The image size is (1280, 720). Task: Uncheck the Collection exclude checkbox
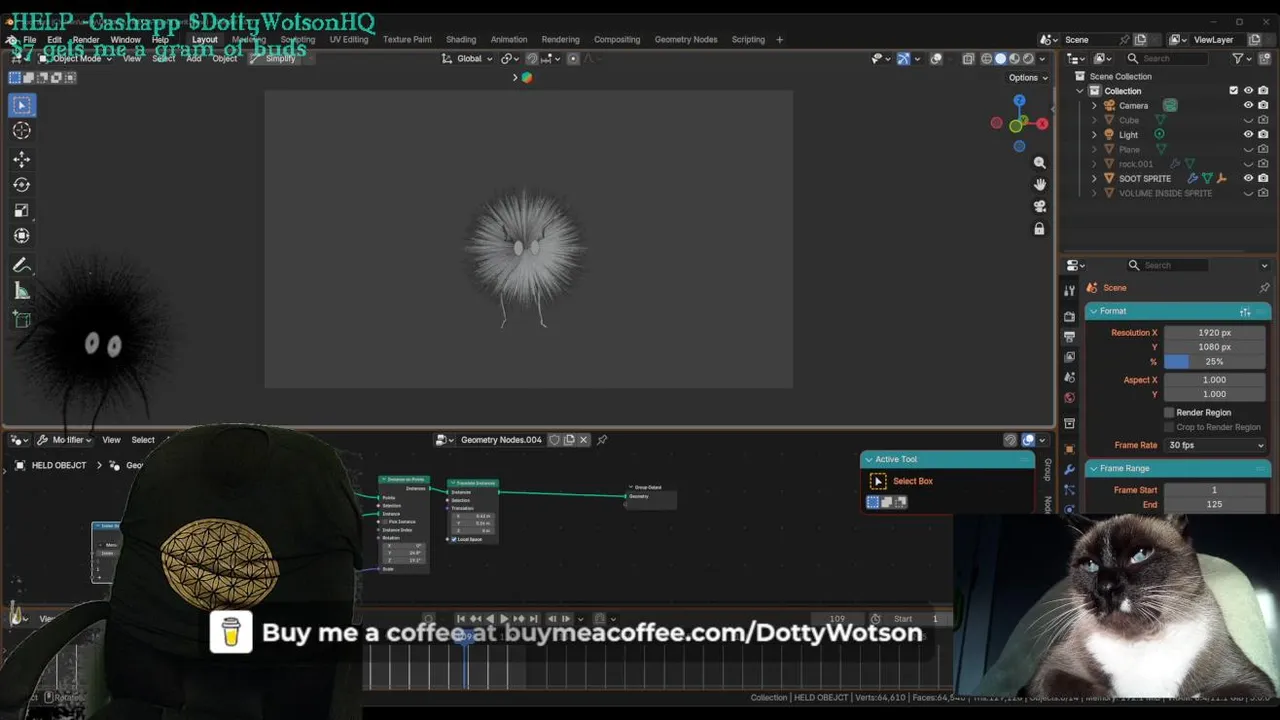coord(1233,91)
